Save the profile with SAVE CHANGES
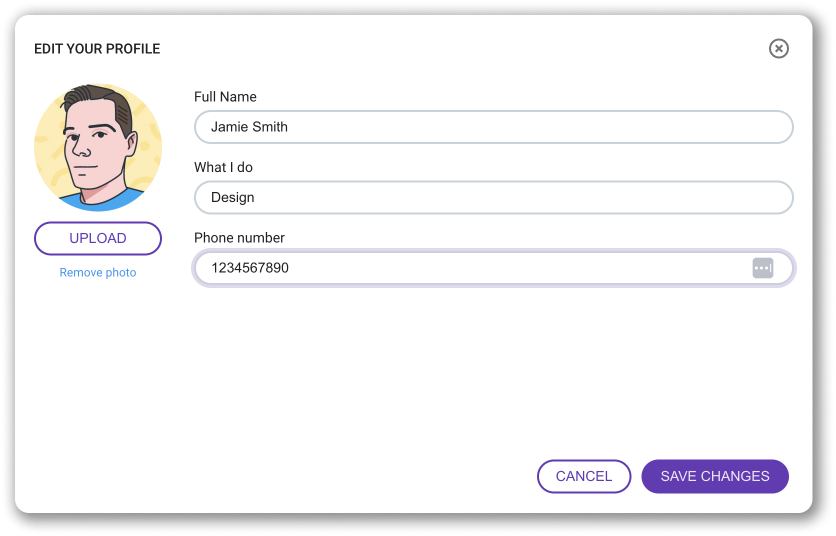 pos(715,476)
